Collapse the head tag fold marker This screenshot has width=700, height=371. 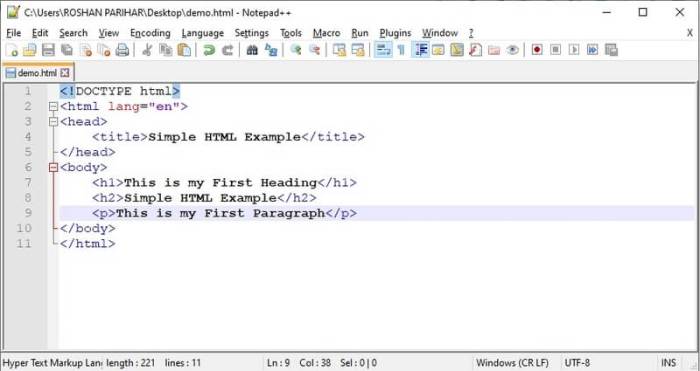(53, 122)
